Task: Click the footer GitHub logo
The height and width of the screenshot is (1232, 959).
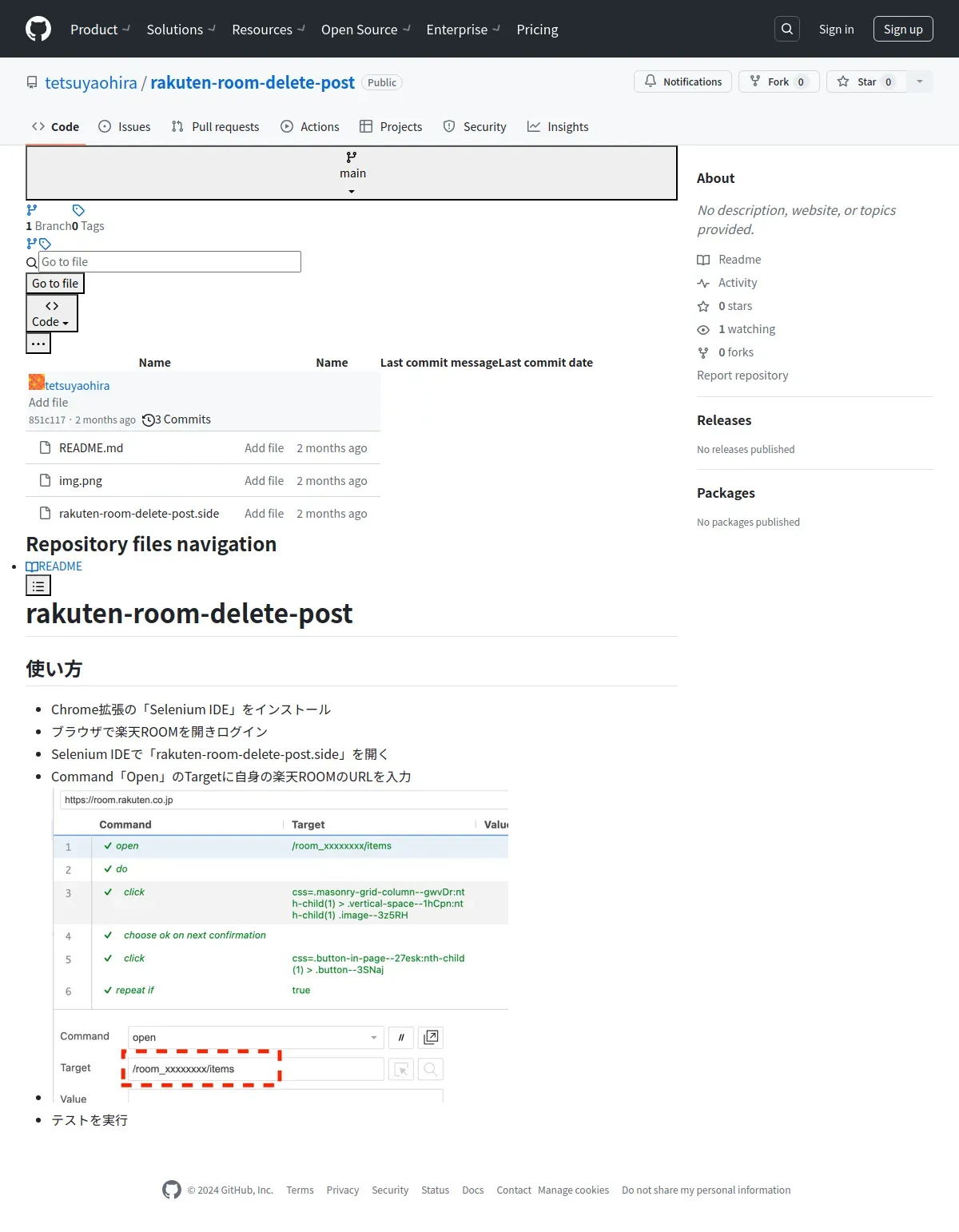Action: click(172, 1190)
